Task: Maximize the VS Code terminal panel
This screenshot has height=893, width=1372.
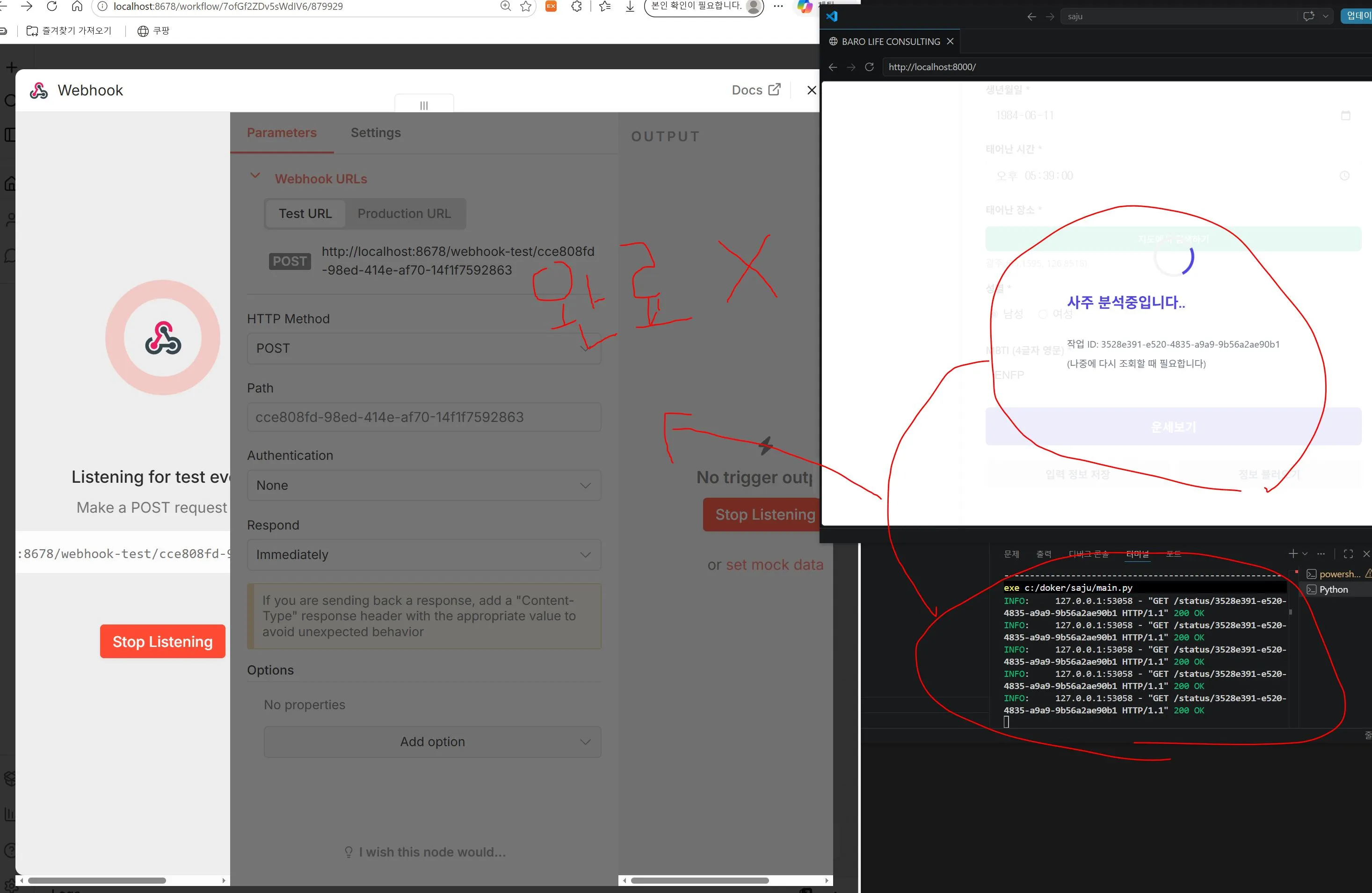Action: (x=1348, y=553)
